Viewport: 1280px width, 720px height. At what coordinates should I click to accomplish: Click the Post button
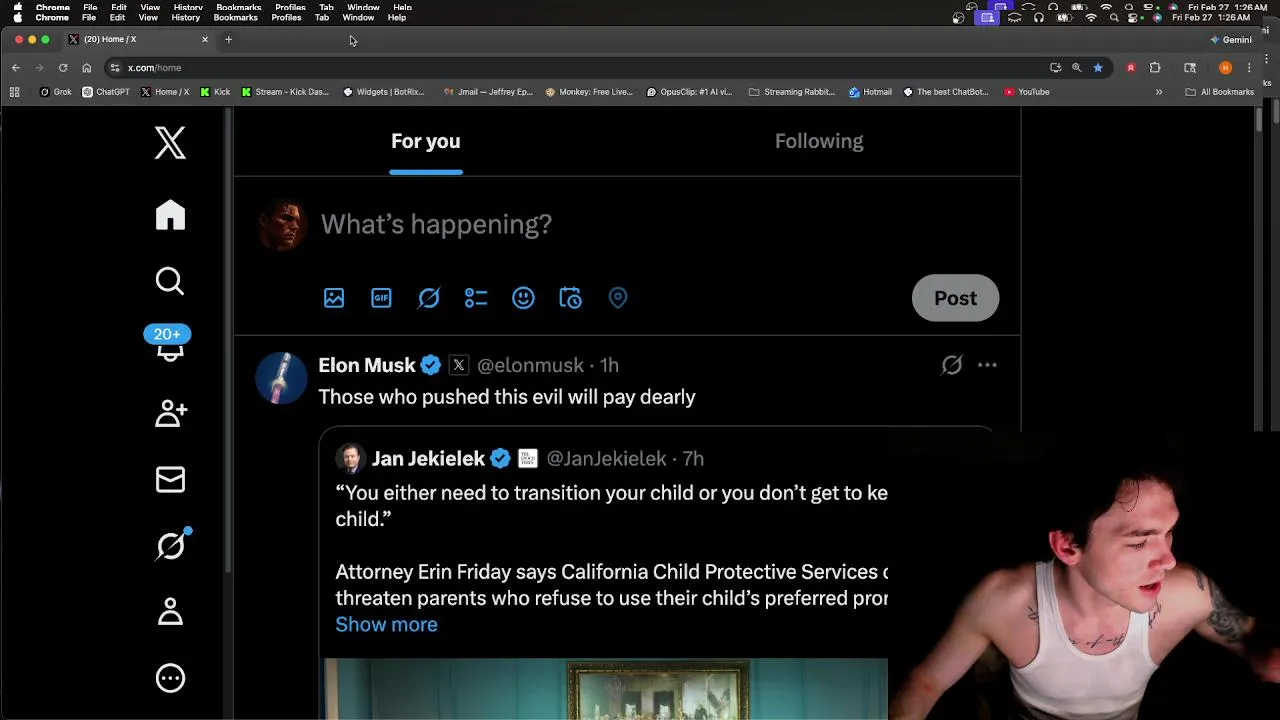point(955,298)
